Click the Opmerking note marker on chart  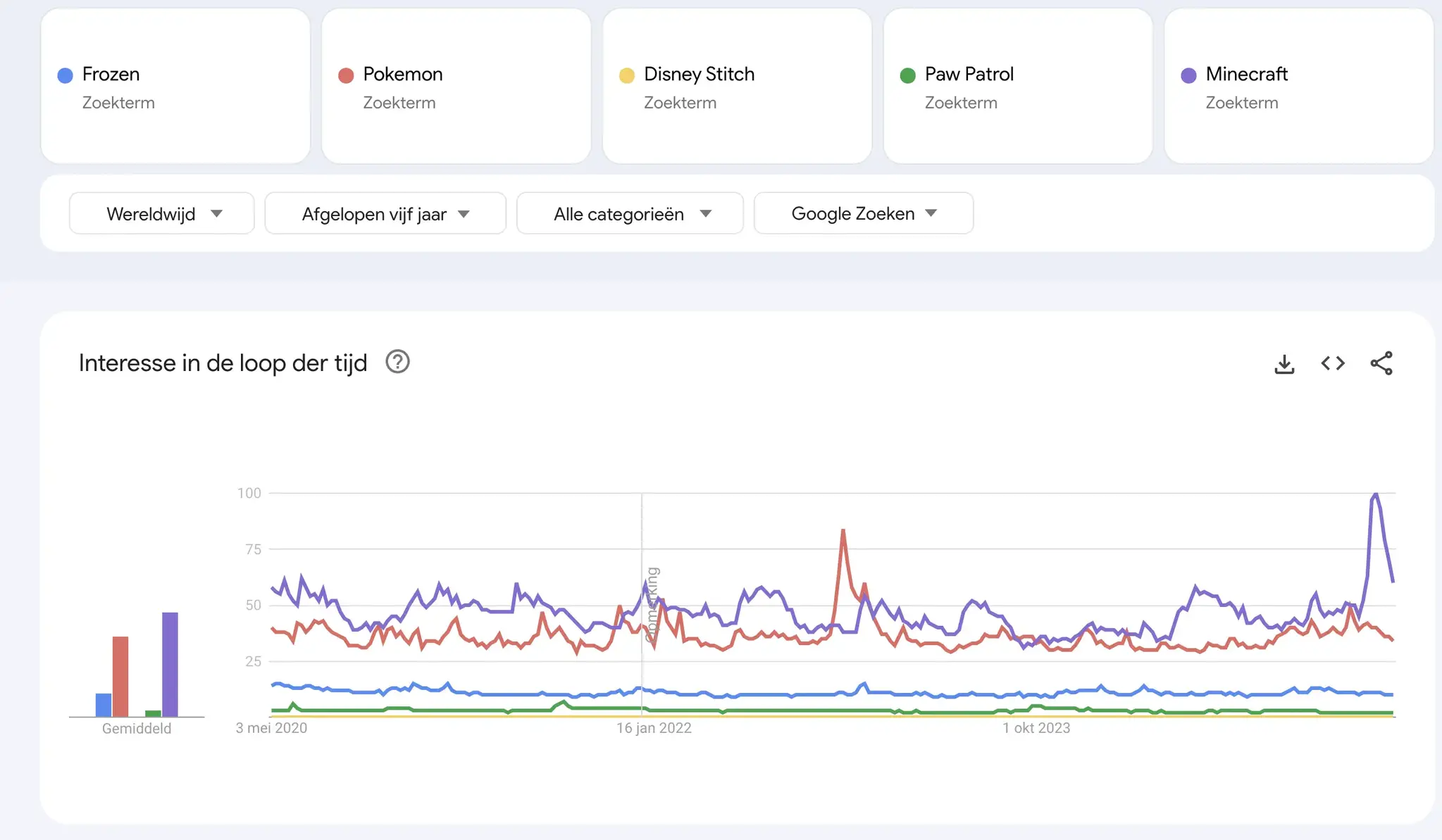pyautogui.click(x=652, y=604)
